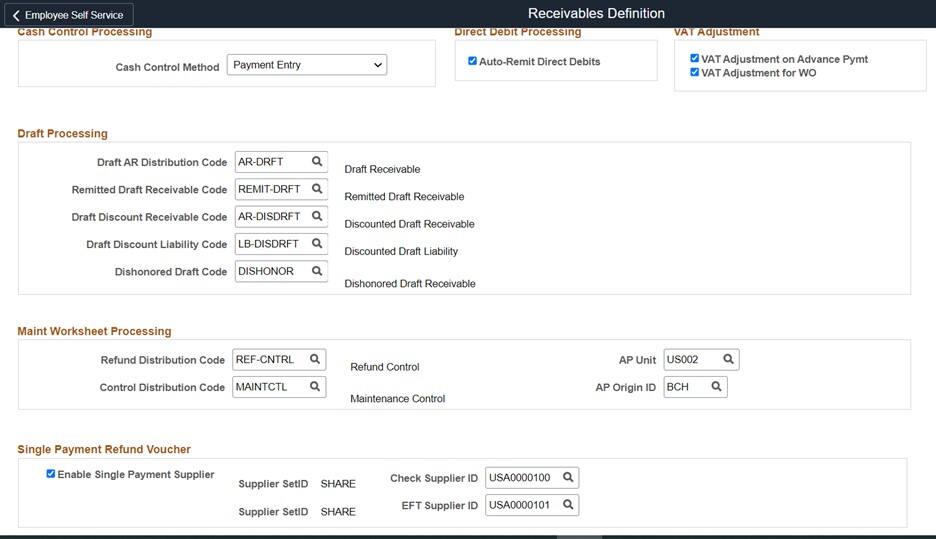Open lookup for Refund Distribution Code
Screen dimensions: 936x539
315,359
